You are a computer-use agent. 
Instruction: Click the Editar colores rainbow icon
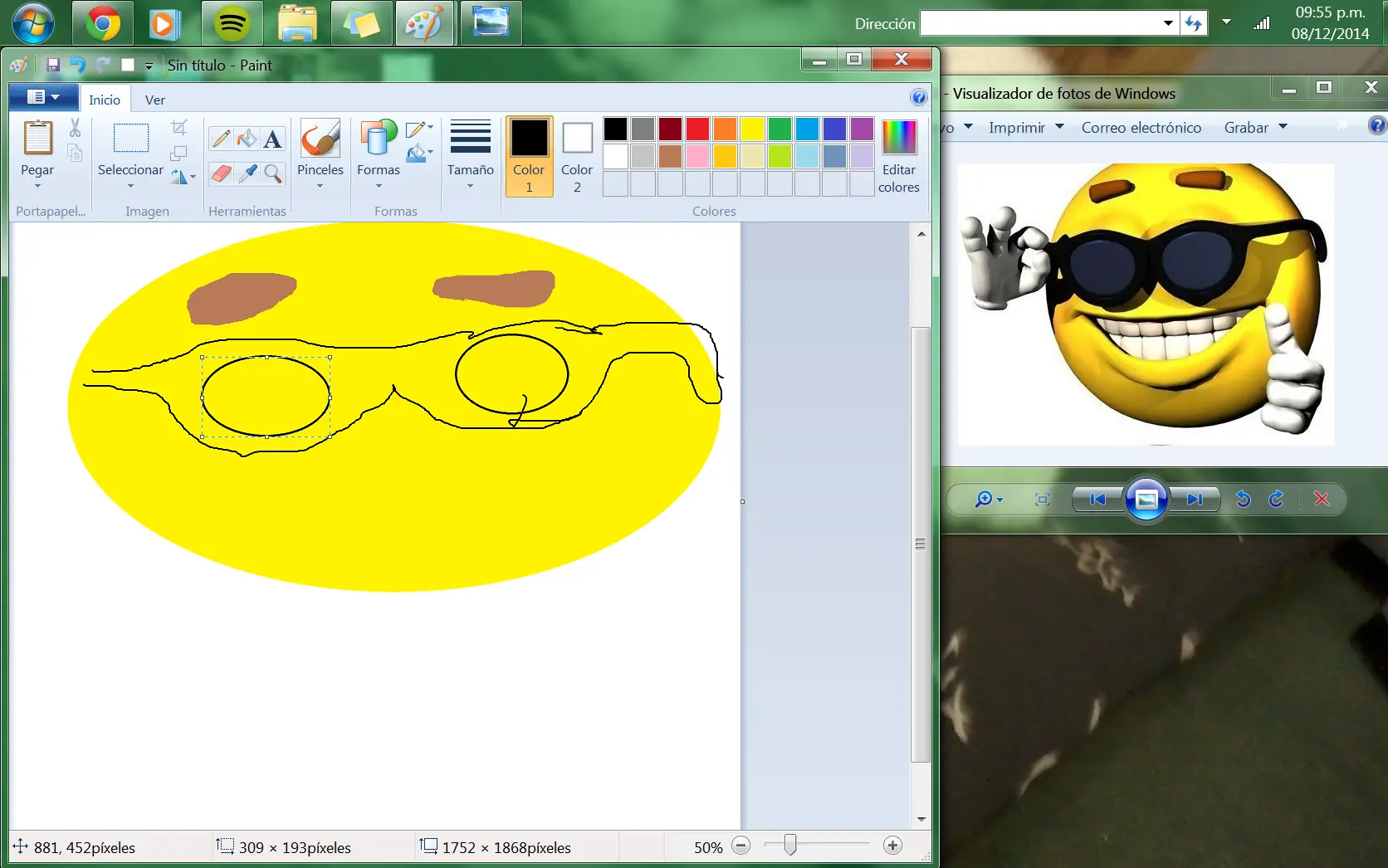[899, 137]
